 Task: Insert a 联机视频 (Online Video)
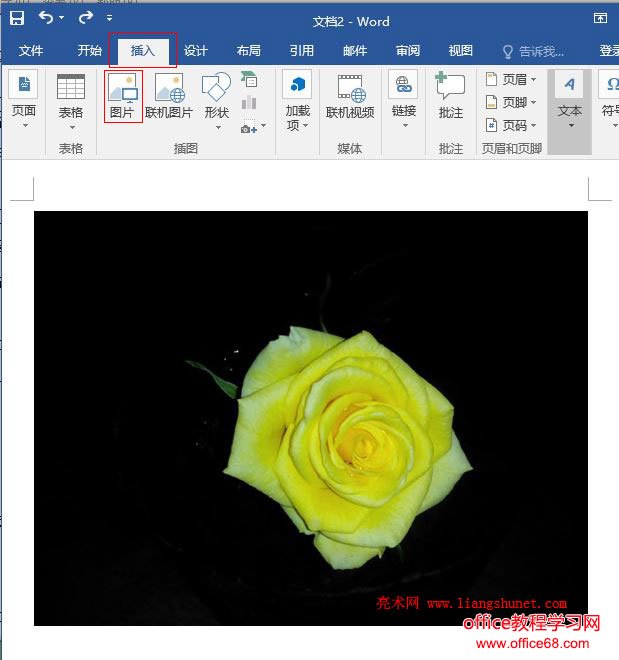click(x=350, y=96)
